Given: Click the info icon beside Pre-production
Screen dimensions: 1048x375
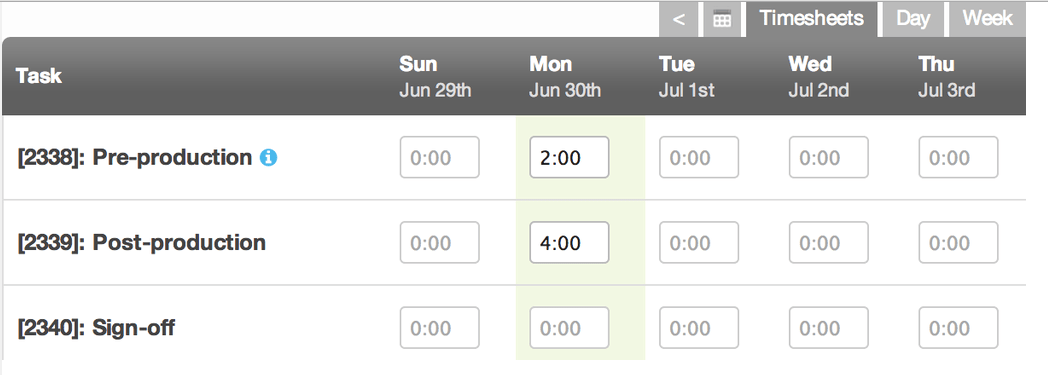Looking at the screenshot, I should point(269,158).
